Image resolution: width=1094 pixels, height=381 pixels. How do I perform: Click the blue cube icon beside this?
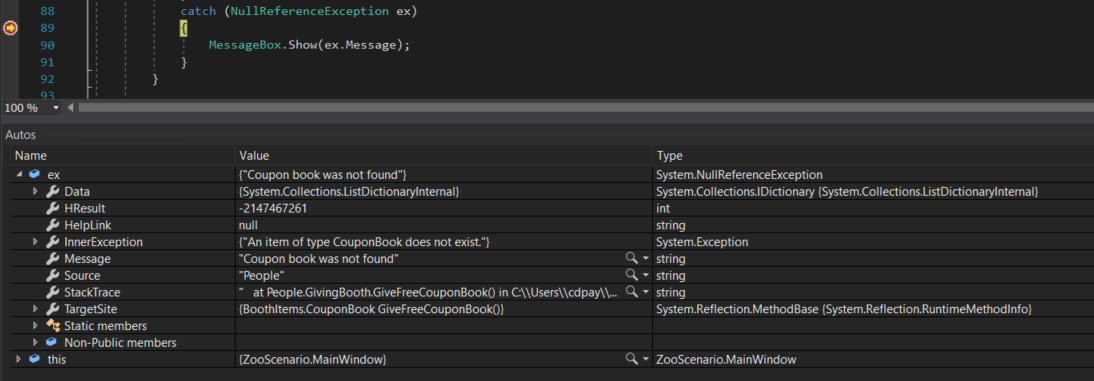[x=35, y=359]
